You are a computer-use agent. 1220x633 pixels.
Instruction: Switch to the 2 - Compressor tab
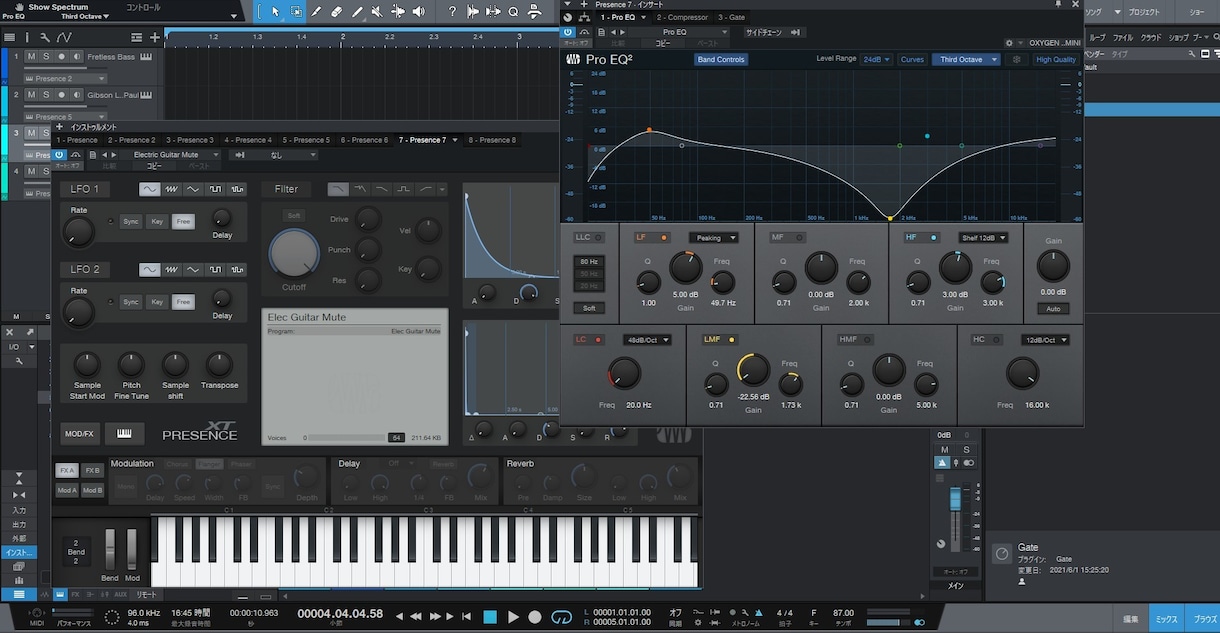[682, 17]
